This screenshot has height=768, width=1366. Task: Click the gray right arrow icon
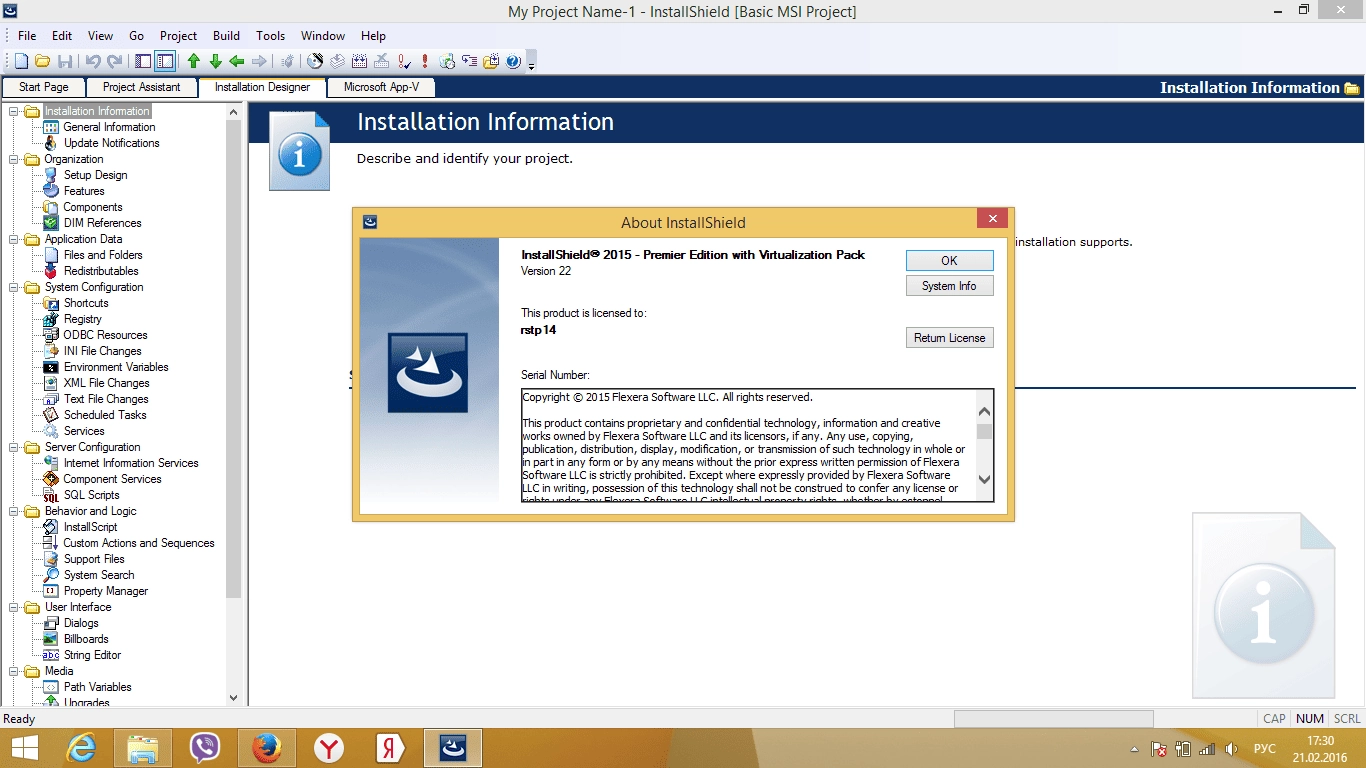click(259, 61)
